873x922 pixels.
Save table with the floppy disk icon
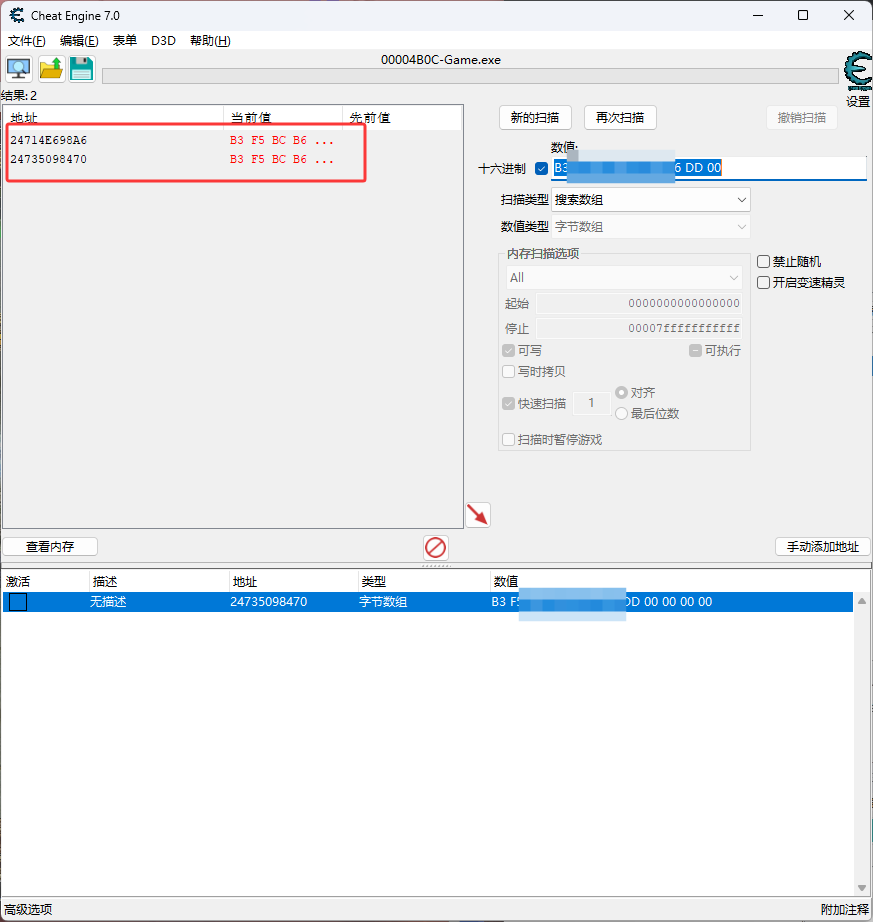coord(82,69)
